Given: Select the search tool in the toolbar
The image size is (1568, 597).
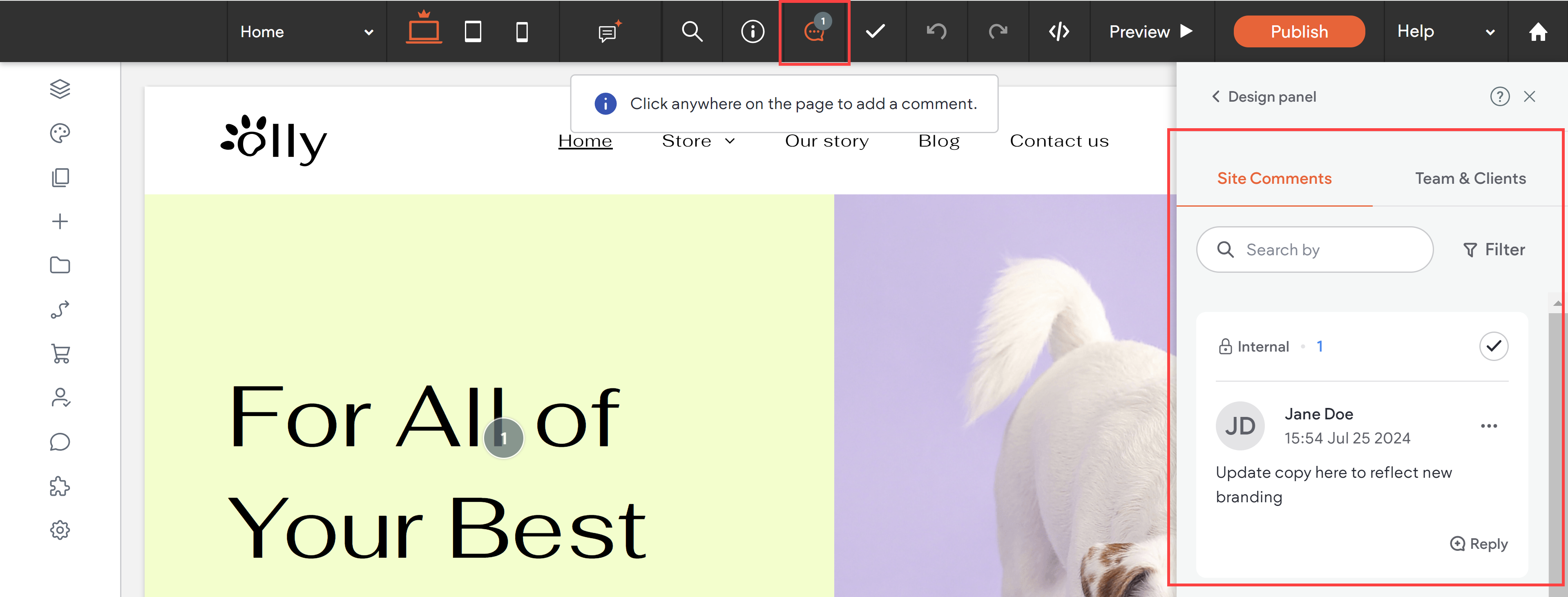Looking at the screenshot, I should (x=692, y=31).
